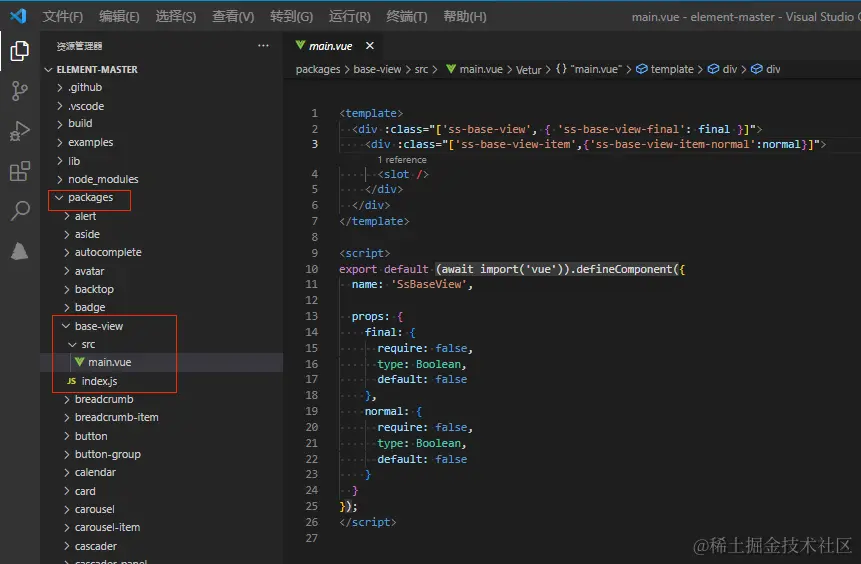Expand the aside folder

tap(161, 234)
